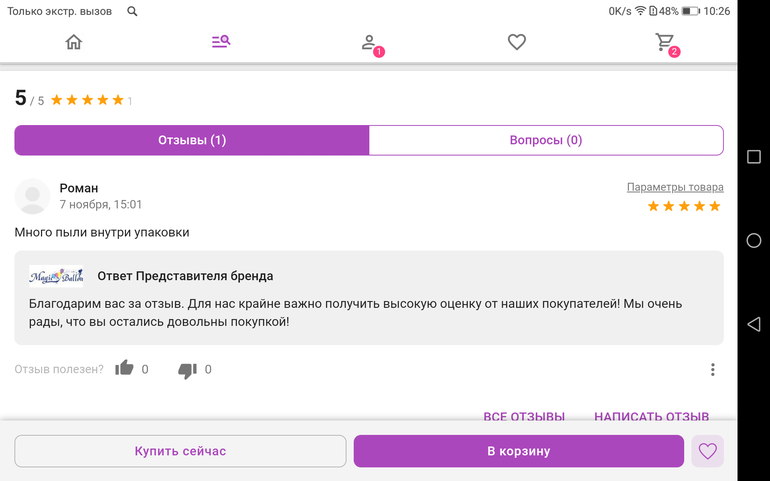Like Roman's review with thumbs up

124,369
